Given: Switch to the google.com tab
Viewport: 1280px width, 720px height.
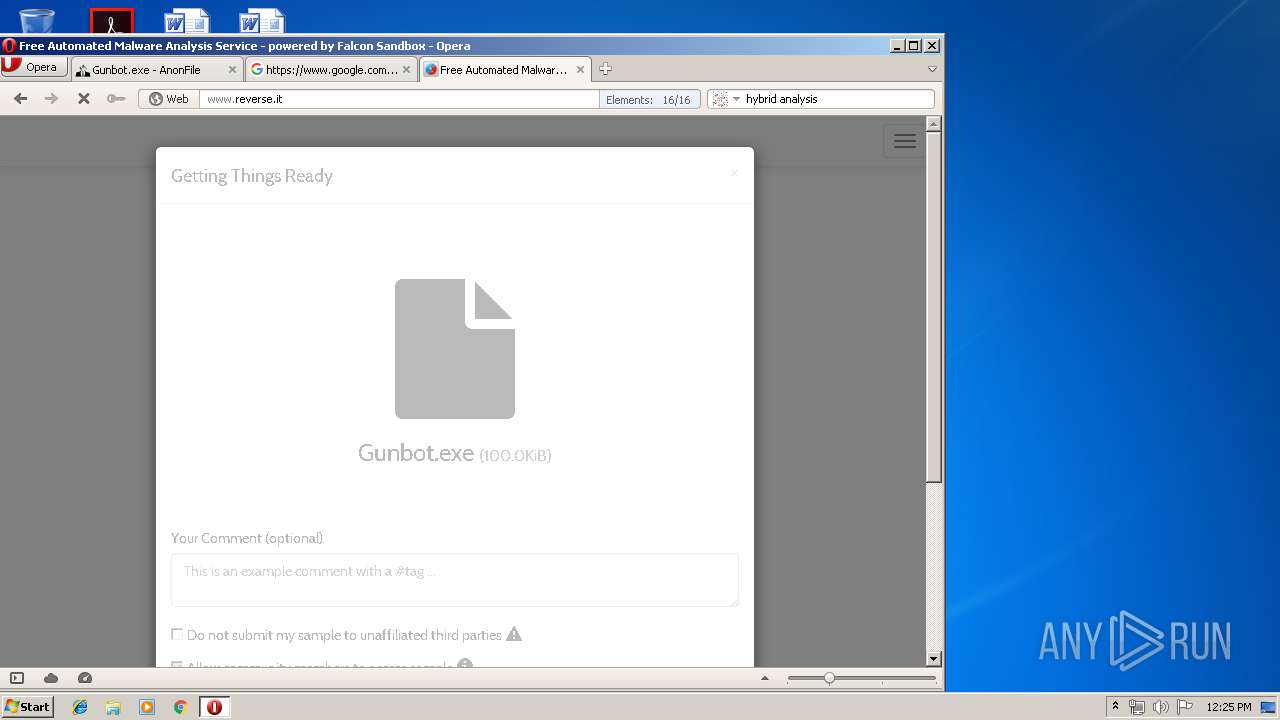Looking at the screenshot, I should coord(331,70).
